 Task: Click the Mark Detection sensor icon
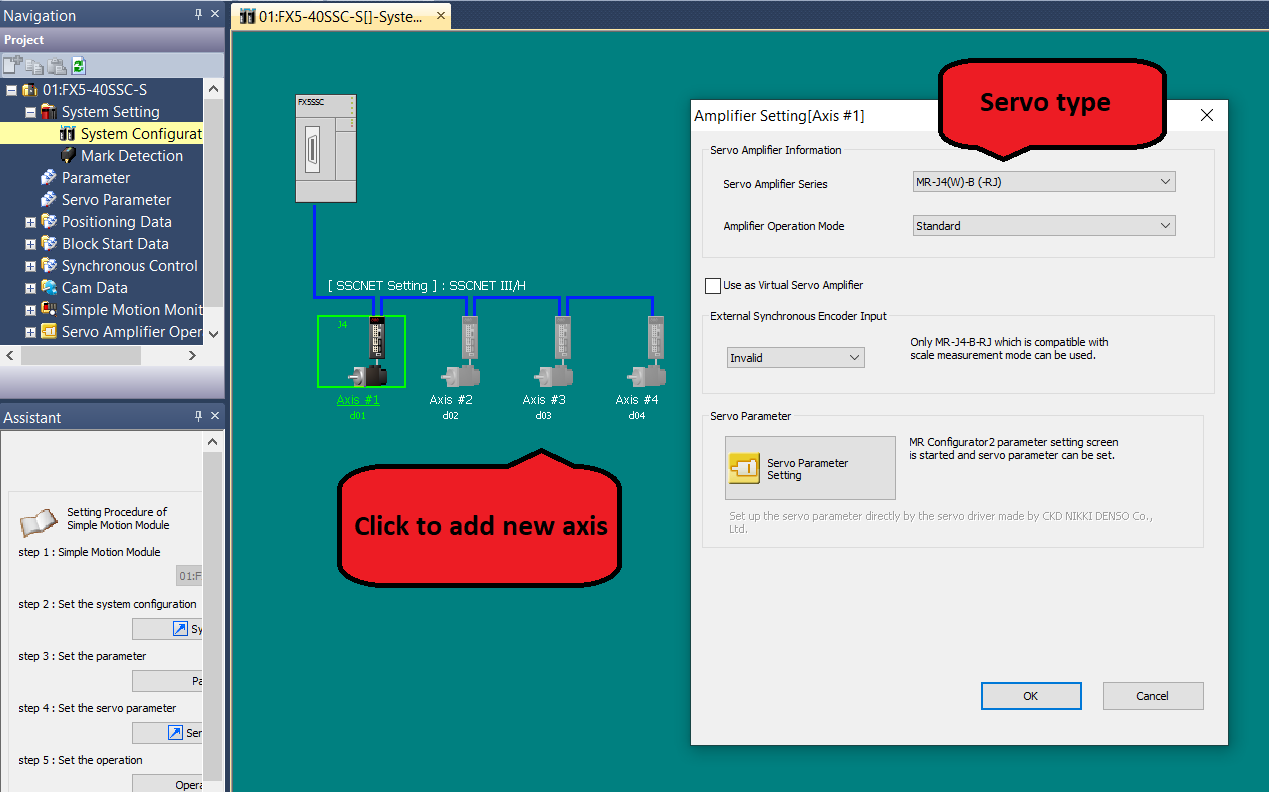(x=68, y=156)
